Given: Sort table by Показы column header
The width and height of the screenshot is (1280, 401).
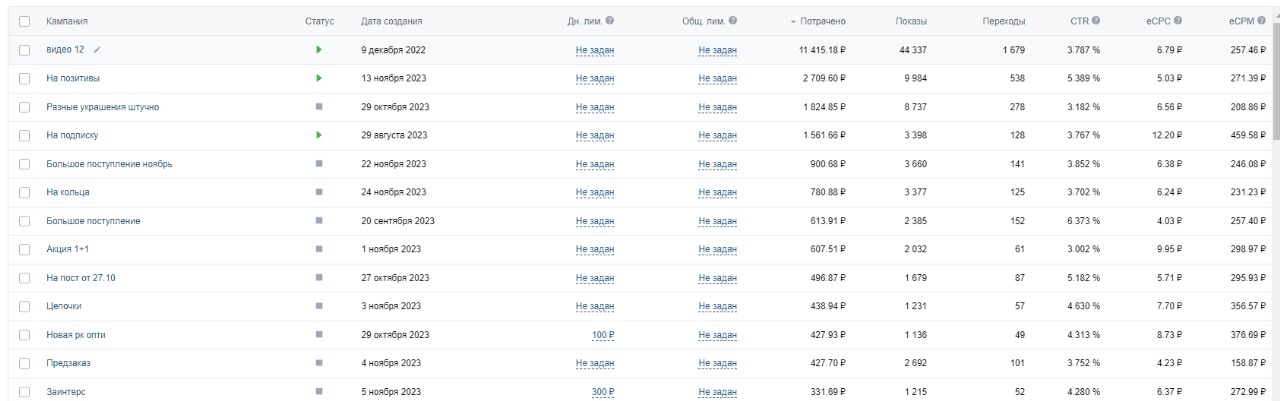Looking at the screenshot, I should (x=910, y=21).
